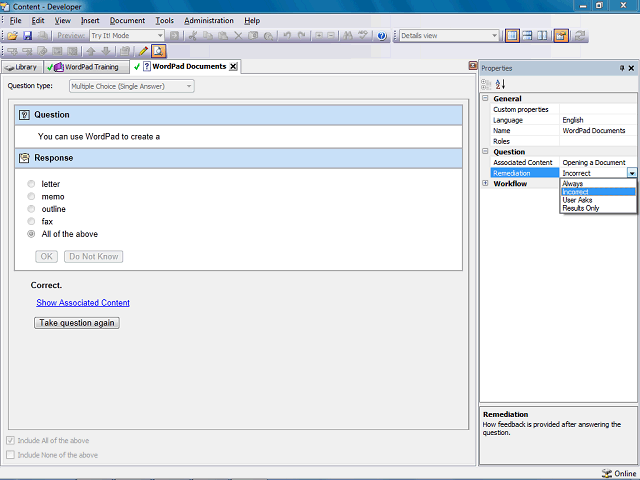Switch to the Library tab
The width and height of the screenshot is (640, 480).
tap(22, 67)
